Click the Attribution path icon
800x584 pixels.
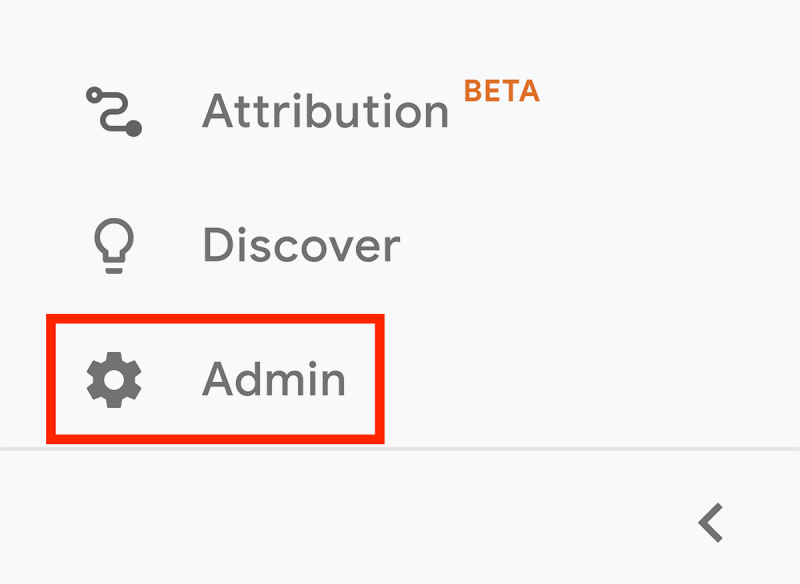pos(114,111)
